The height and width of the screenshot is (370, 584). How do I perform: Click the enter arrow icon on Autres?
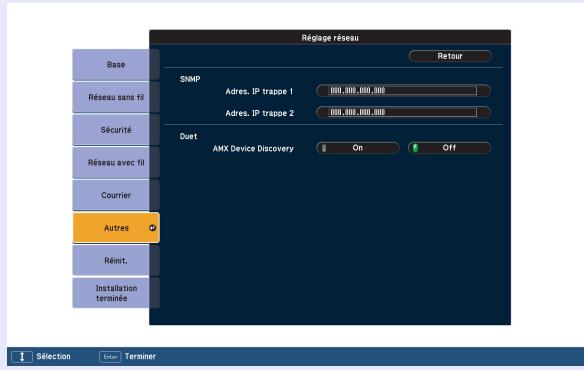click(x=152, y=228)
